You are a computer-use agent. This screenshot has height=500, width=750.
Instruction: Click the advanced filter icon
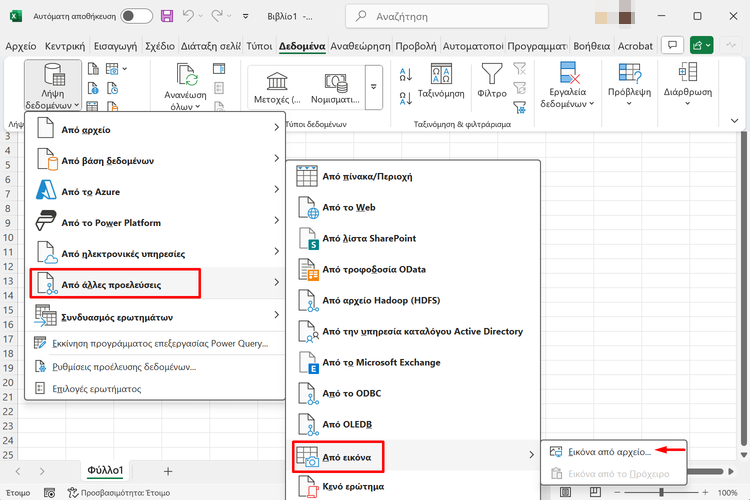pos(519,107)
